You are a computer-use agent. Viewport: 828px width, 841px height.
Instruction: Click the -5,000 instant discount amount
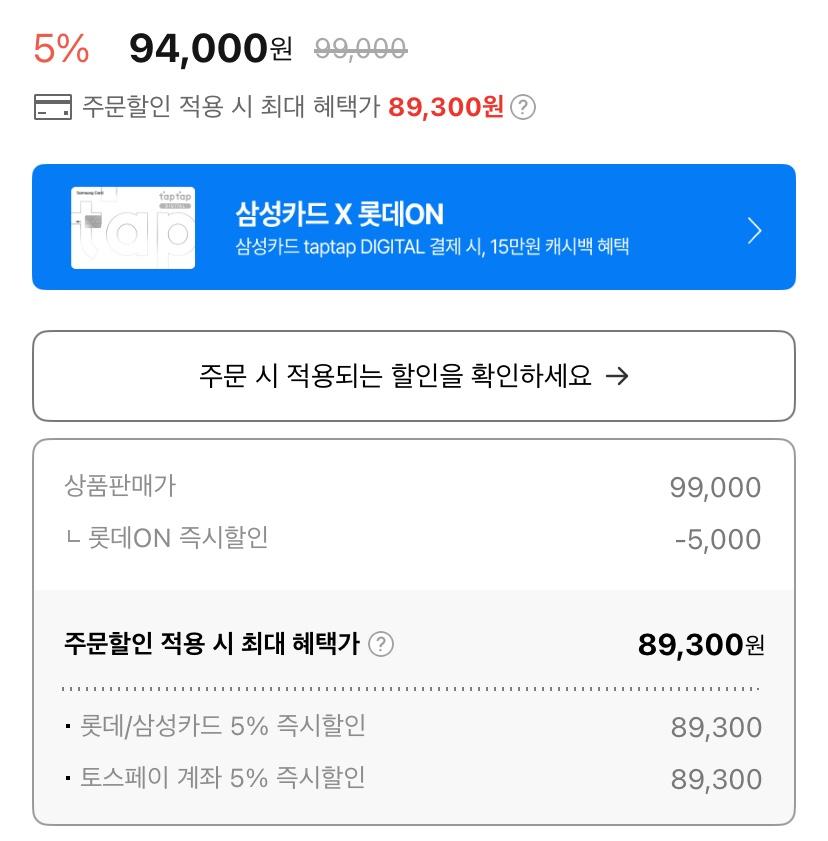point(718,540)
